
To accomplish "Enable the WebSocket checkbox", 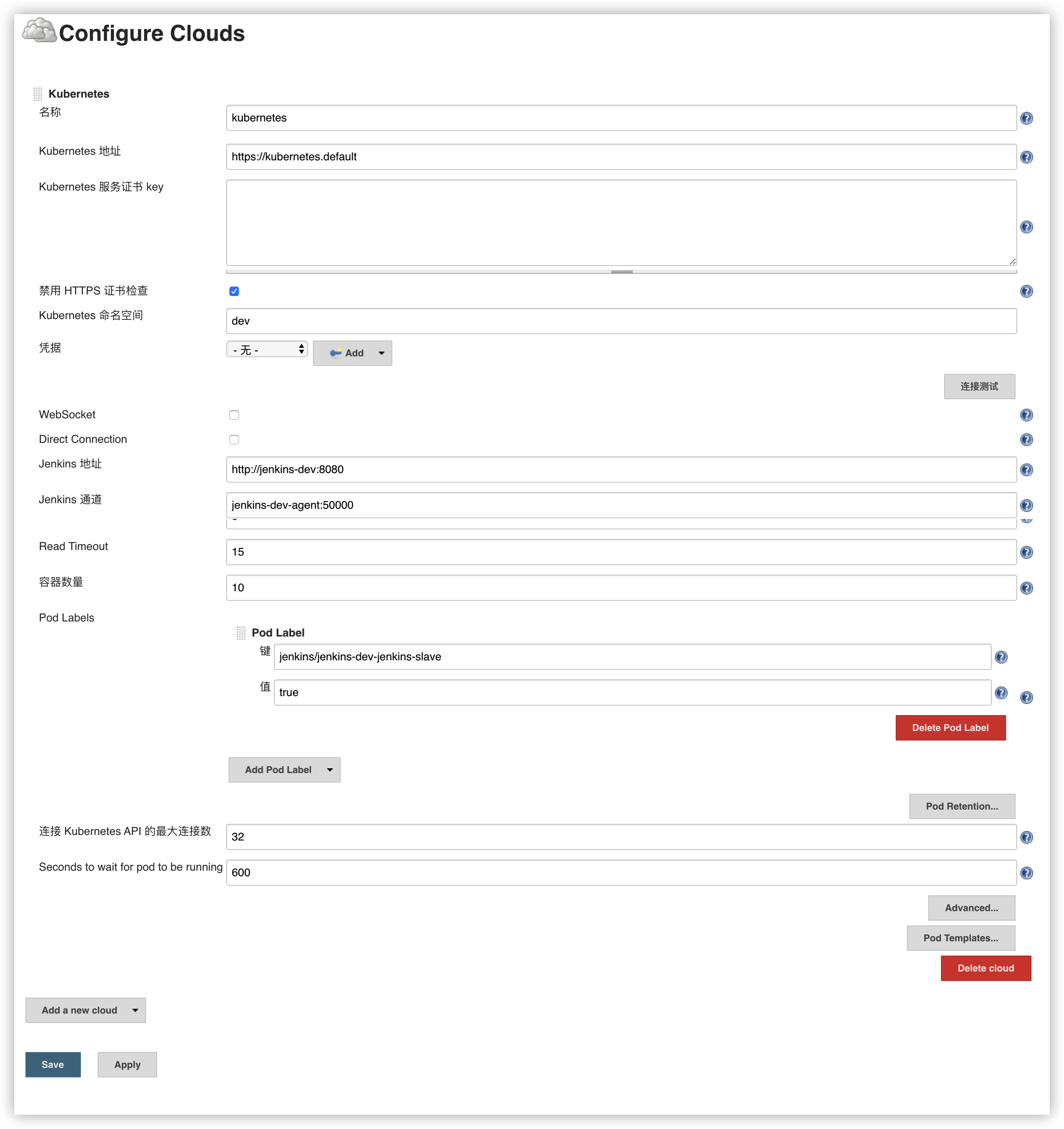I will [234, 415].
